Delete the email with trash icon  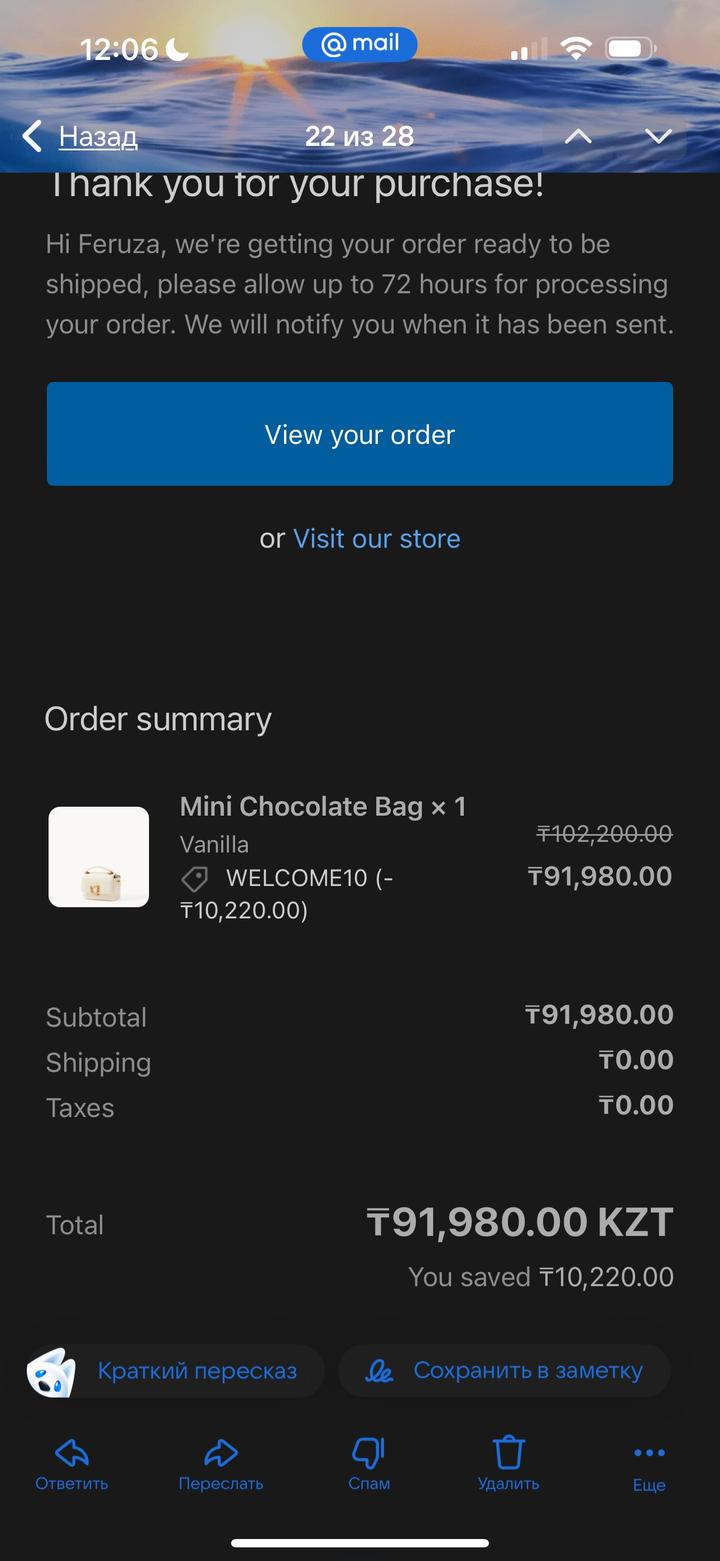pyautogui.click(x=509, y=1452)
